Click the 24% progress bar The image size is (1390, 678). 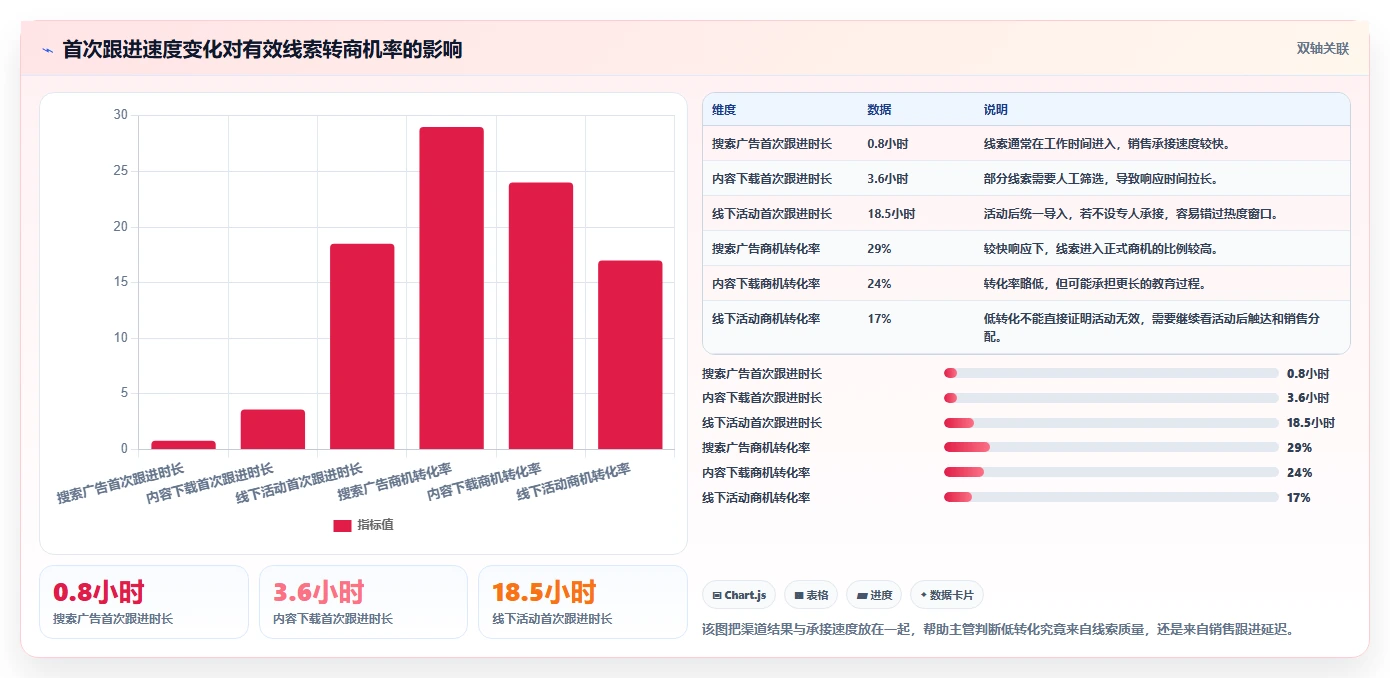point(1111,472)
